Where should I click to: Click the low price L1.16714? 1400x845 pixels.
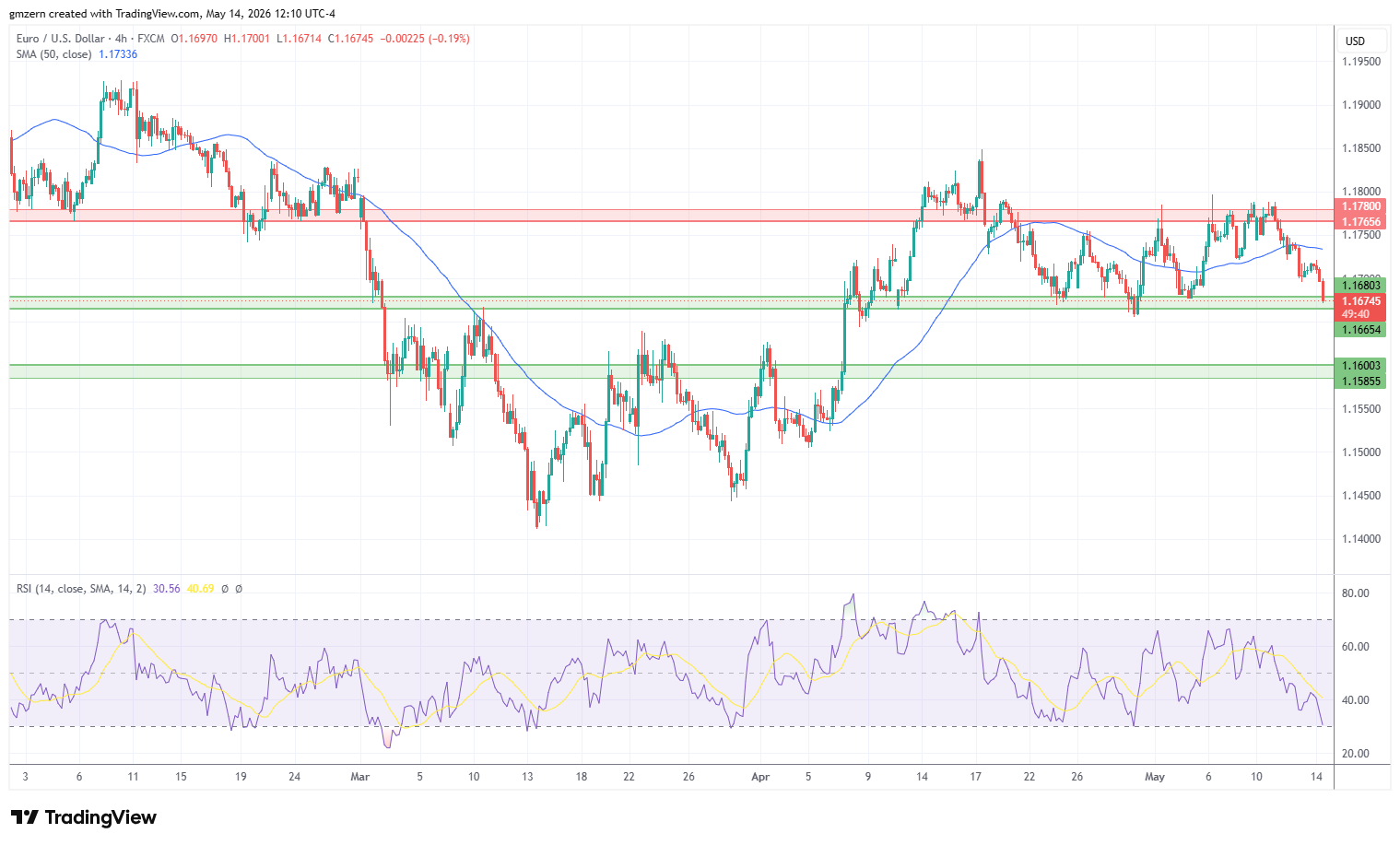point(299,39)
